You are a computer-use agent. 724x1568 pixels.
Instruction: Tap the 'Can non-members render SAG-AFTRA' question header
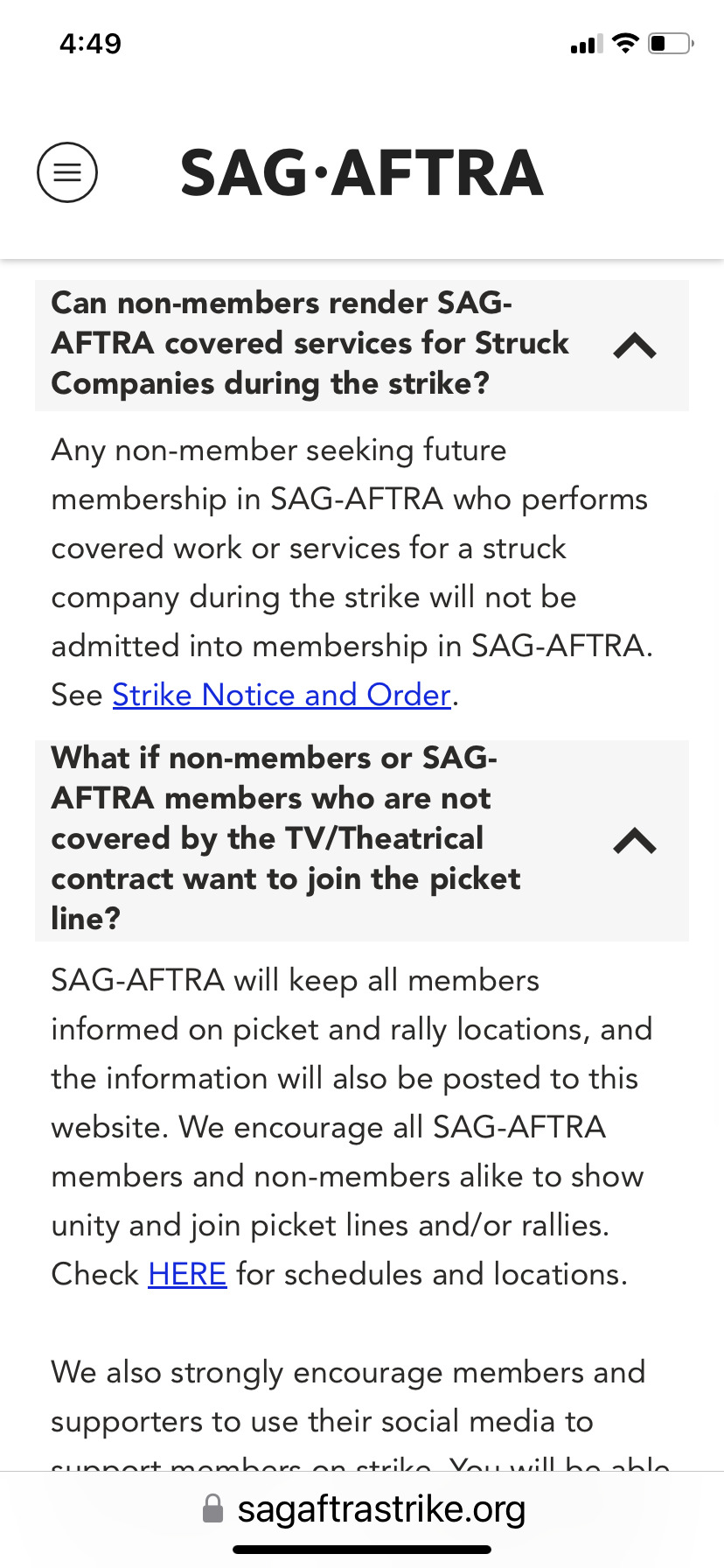pyautogui.click(x=362, y=345)
